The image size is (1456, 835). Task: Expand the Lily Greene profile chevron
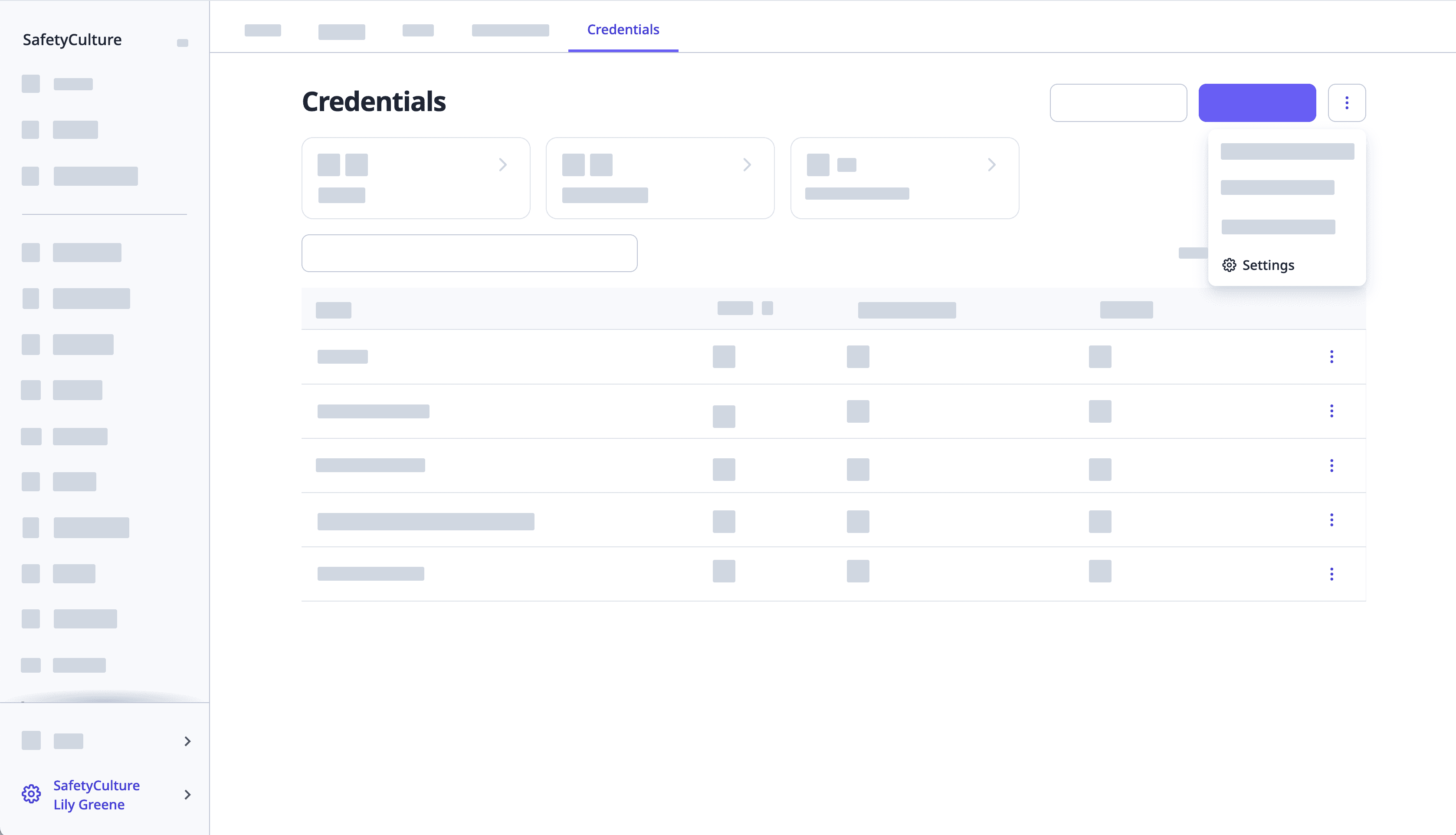(187, 794)
